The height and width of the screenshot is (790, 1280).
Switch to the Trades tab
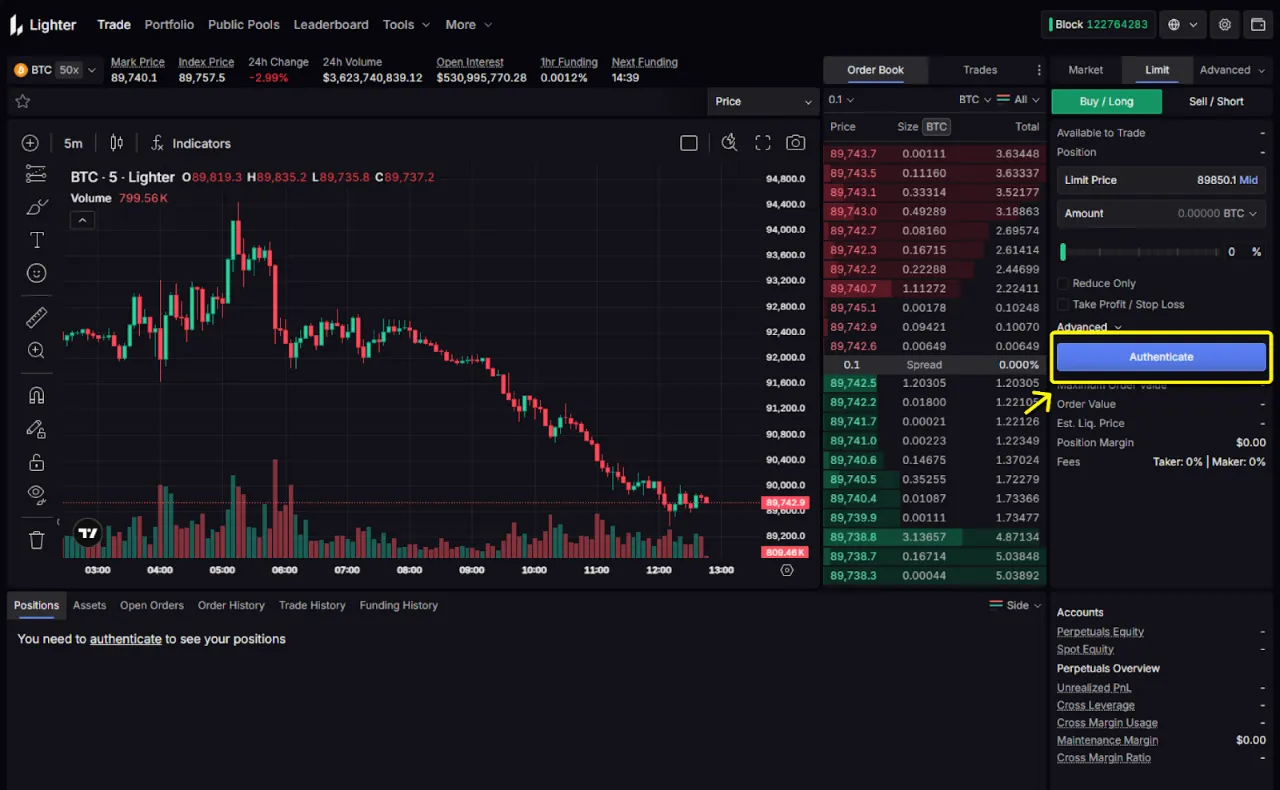[x=980, y=70]
